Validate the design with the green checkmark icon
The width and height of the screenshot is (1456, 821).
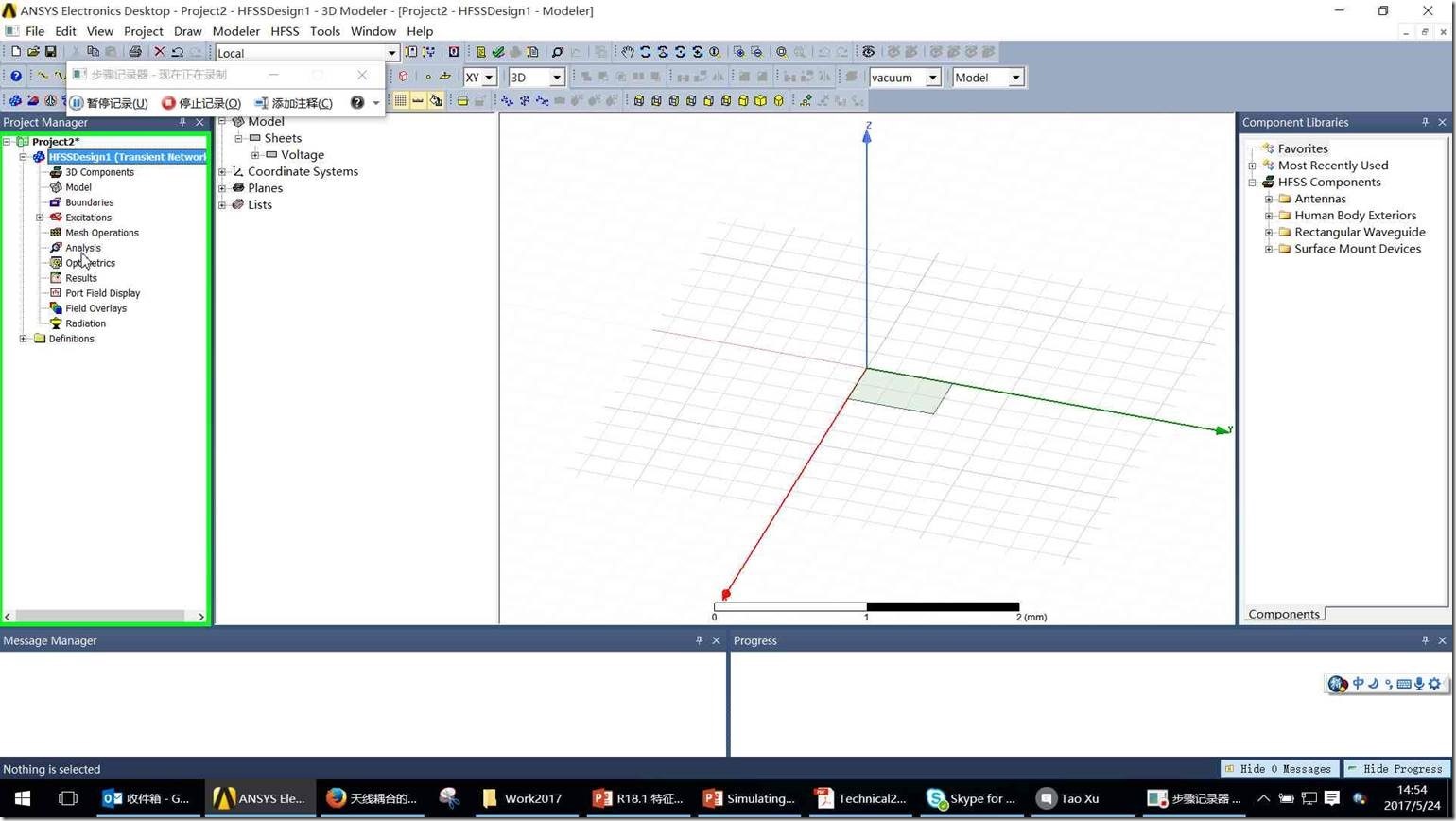(x=498, y=52)
